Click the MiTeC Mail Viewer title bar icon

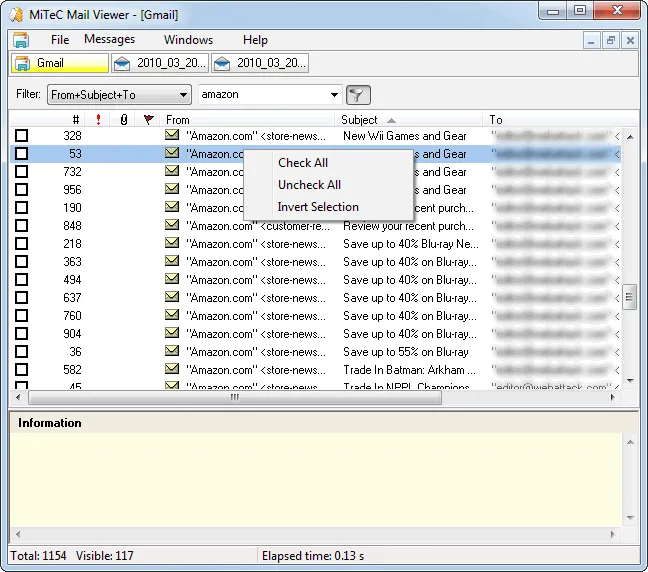(x=16, y=14)
